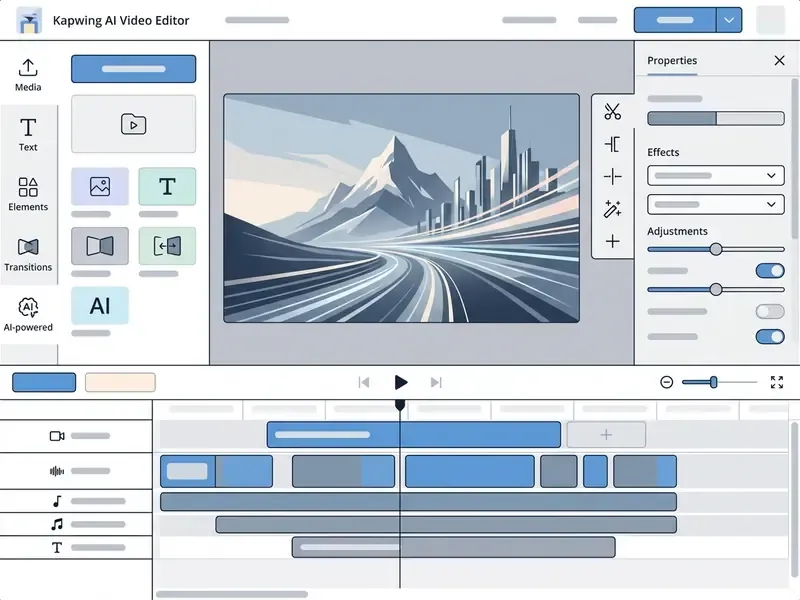Select the Text sidebar tab
Image resolution: width=800 pixels, height=600 pixels.
(28, 135)
